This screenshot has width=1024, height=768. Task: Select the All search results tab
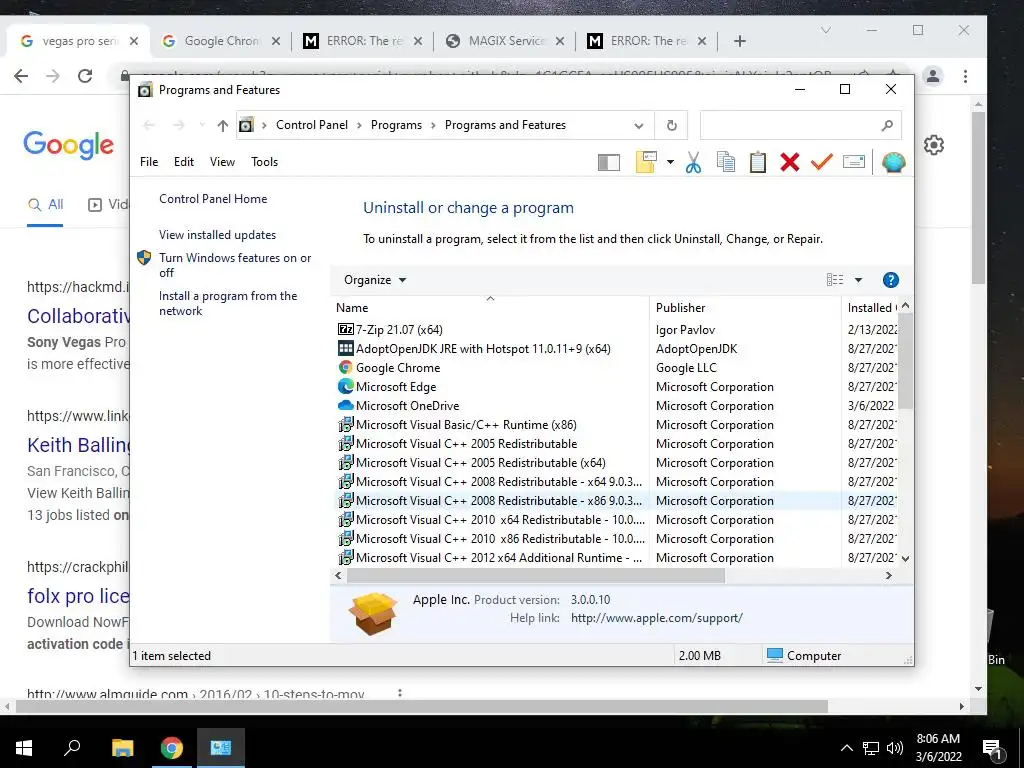45,204
